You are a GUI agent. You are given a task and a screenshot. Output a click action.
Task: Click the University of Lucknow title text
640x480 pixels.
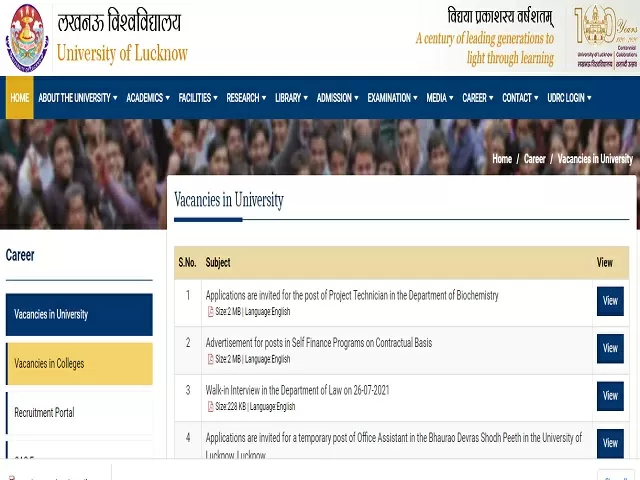point(122,53)
